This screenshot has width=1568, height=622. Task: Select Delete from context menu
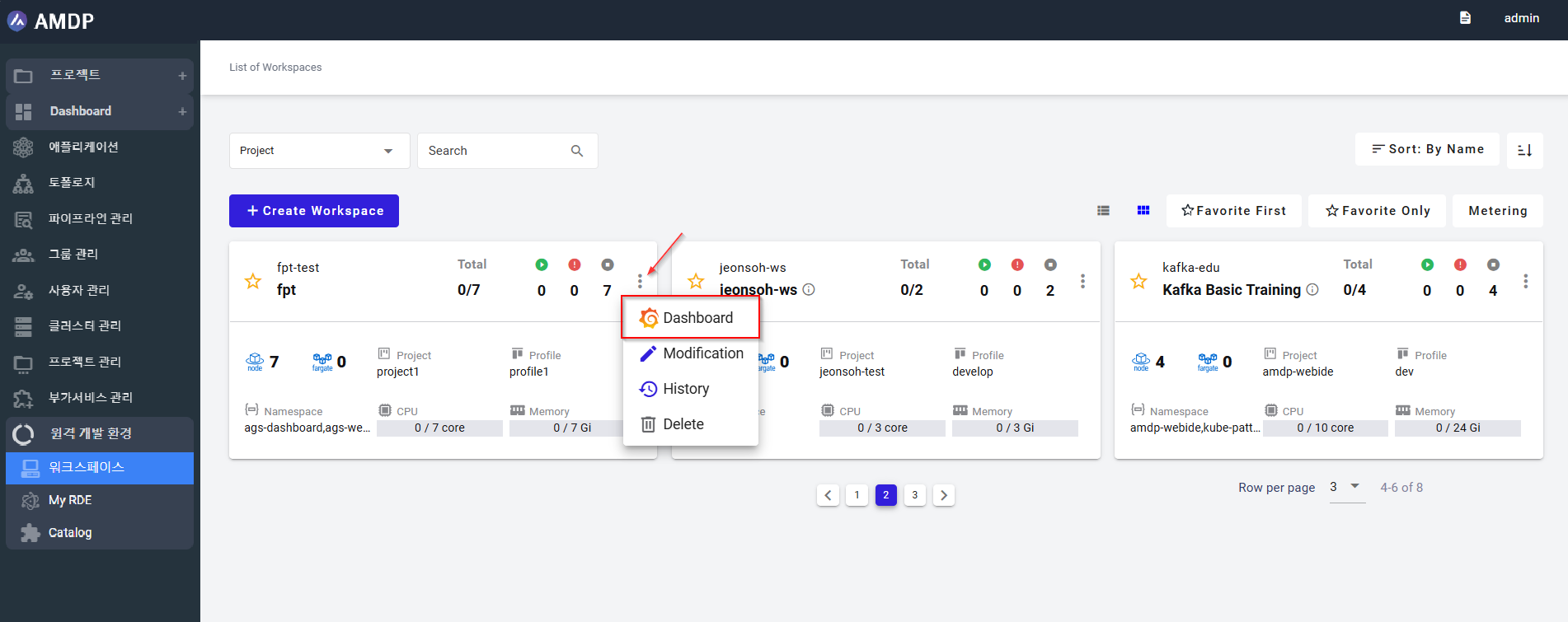click(x=691, y=424)
